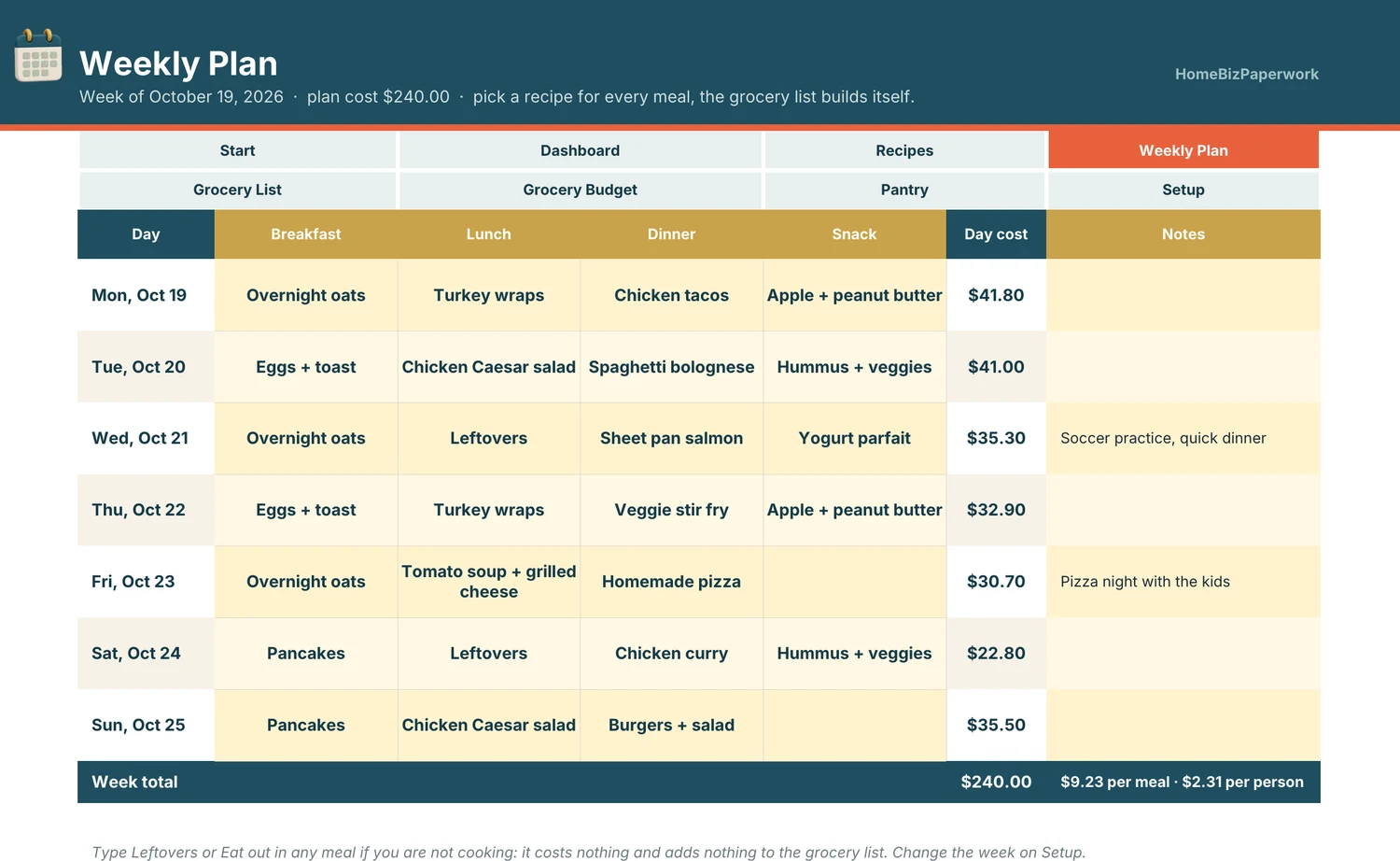This screenshot has width=1400, height=861.
Task: Open the Setup tab
Action: (1183, 190)
